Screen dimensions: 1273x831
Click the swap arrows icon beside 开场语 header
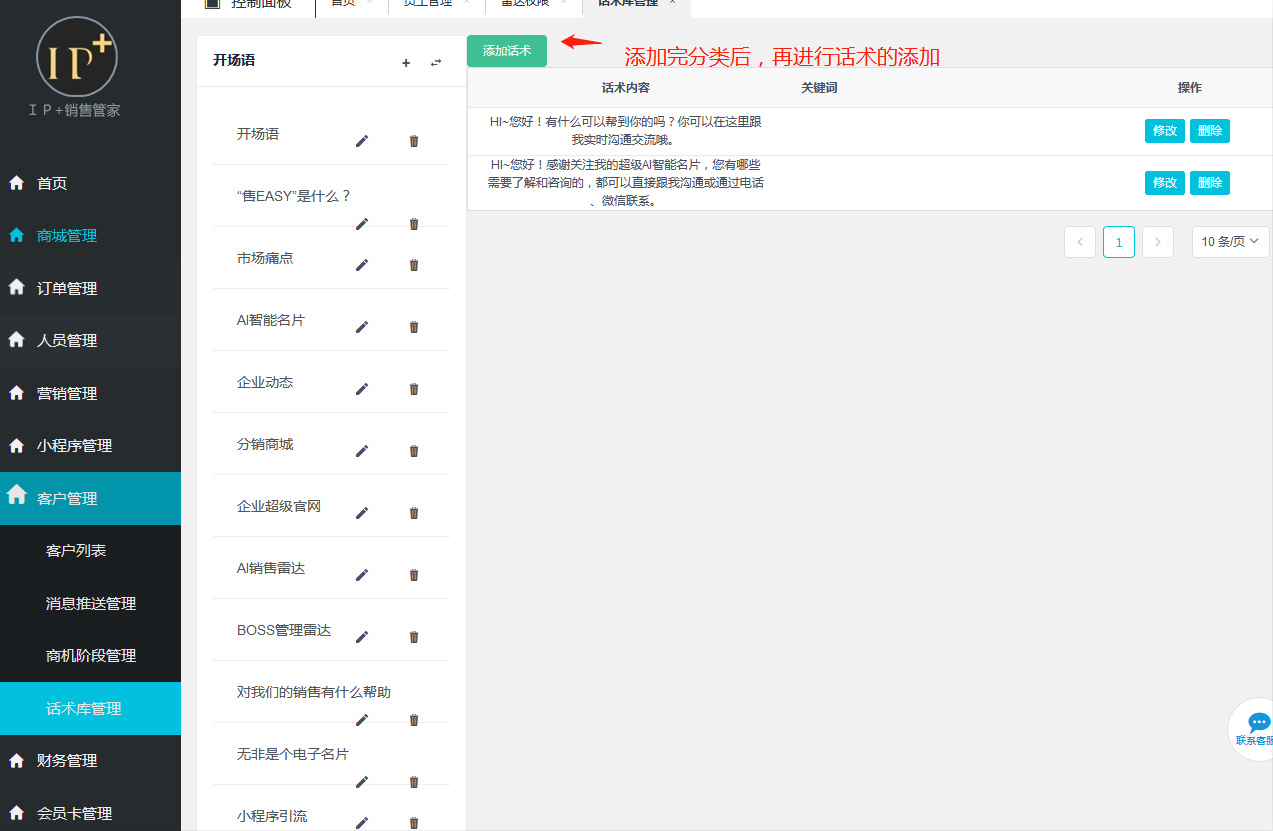coord(436,63)
